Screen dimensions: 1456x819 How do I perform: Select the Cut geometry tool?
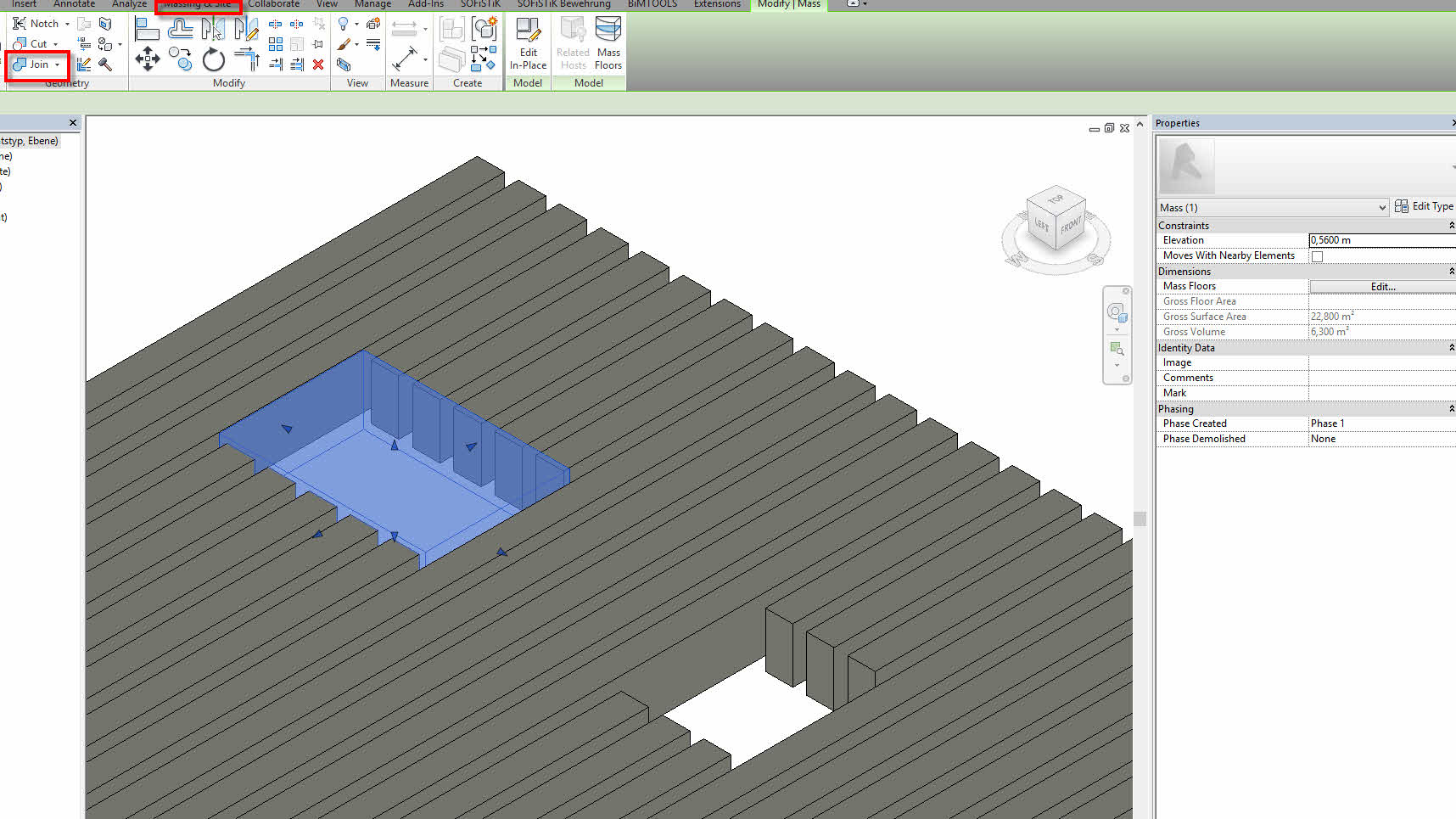31,44
